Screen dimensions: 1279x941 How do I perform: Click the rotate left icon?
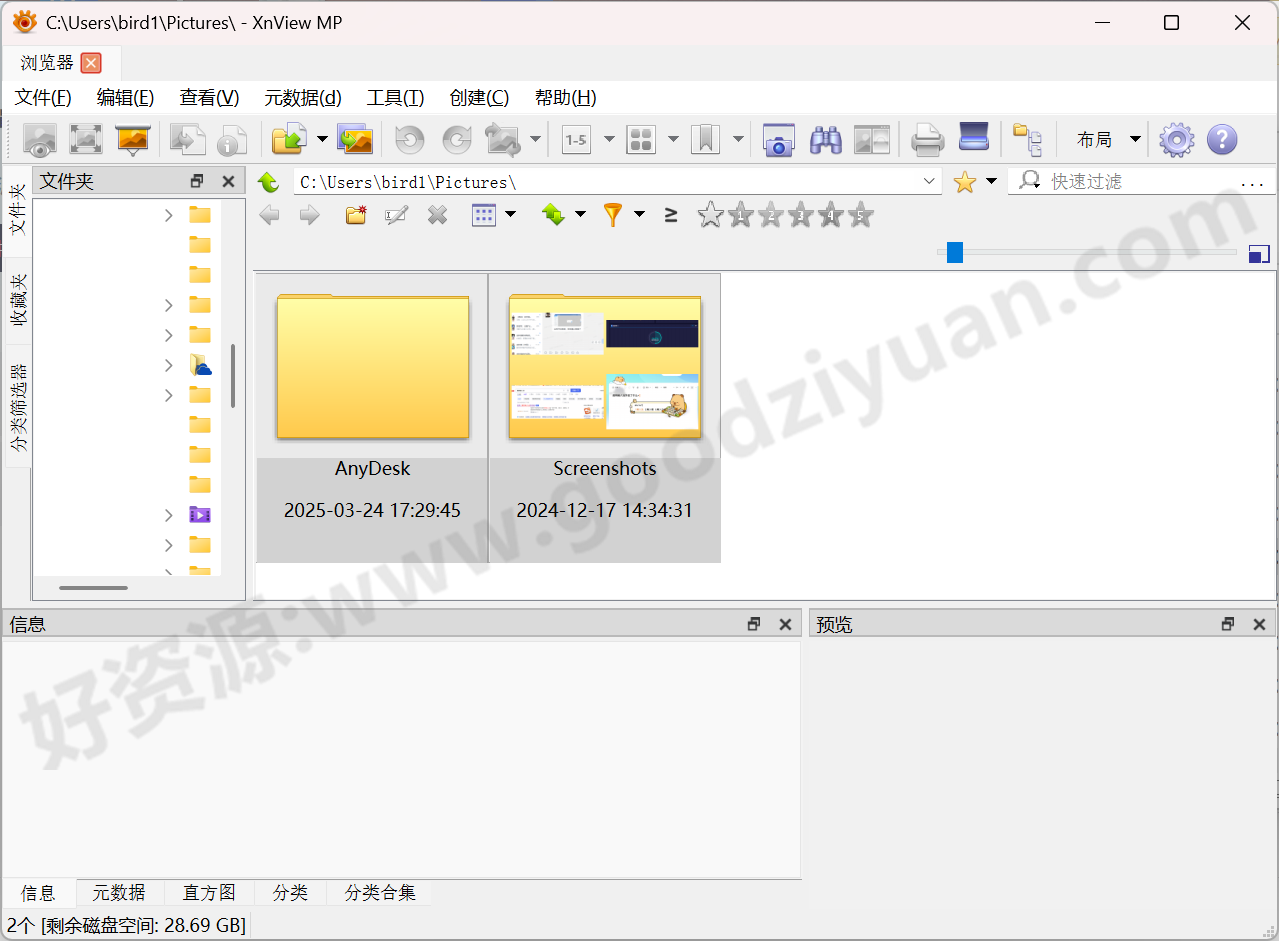click(409, 140)
